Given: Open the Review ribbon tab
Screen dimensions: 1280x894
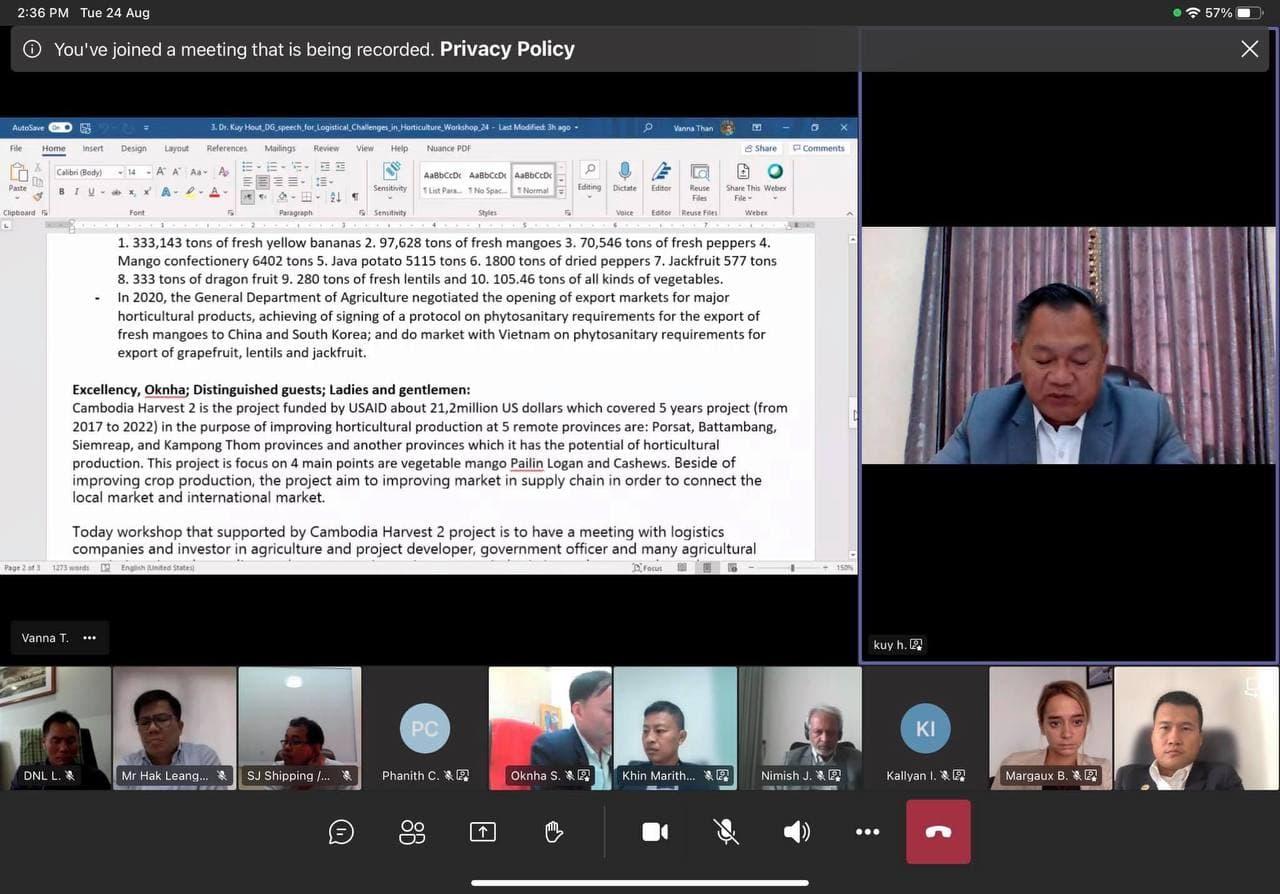Looking at the screenshot, I should point(326,148).
